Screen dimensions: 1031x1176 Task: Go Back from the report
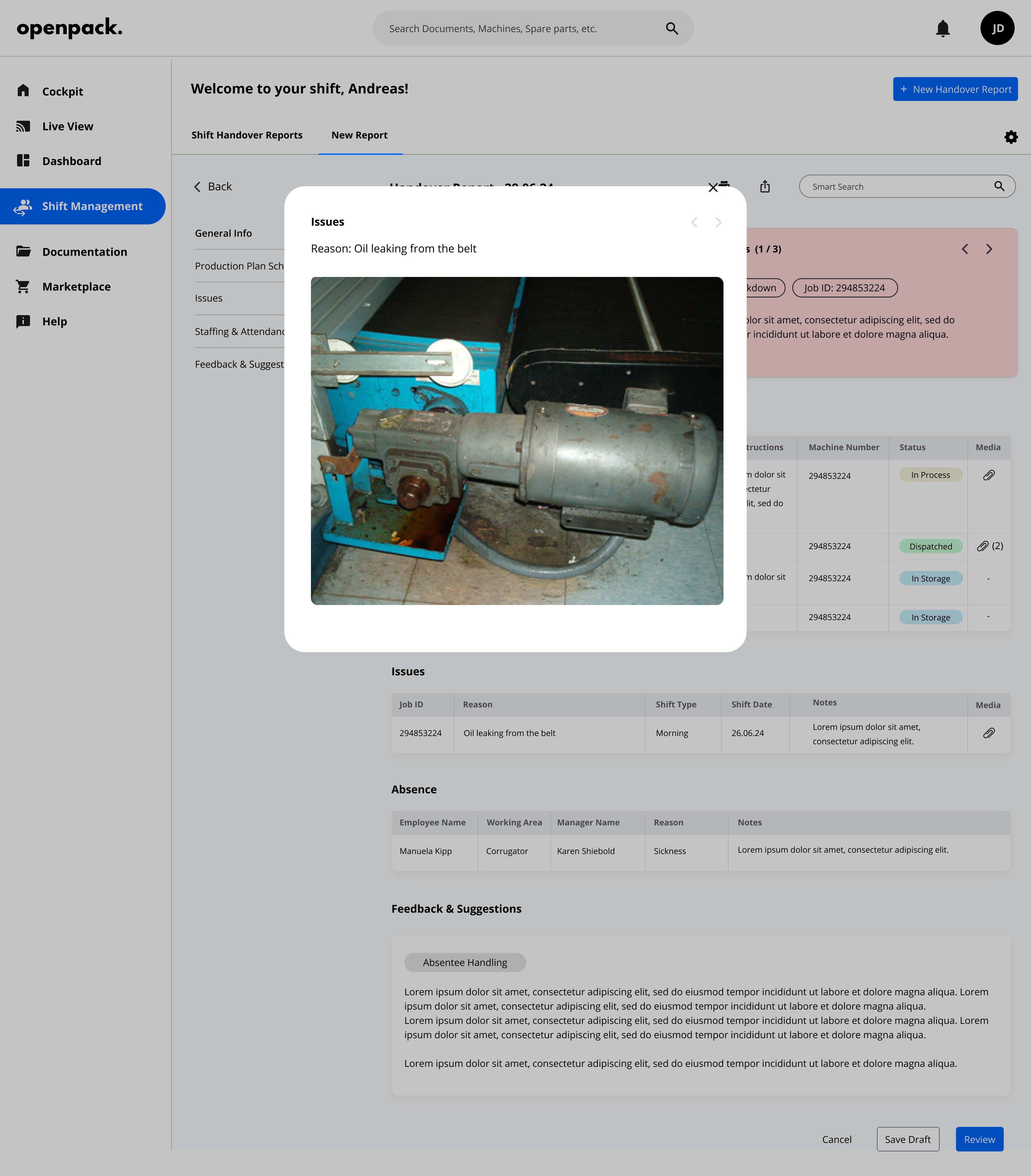[213, 187]
